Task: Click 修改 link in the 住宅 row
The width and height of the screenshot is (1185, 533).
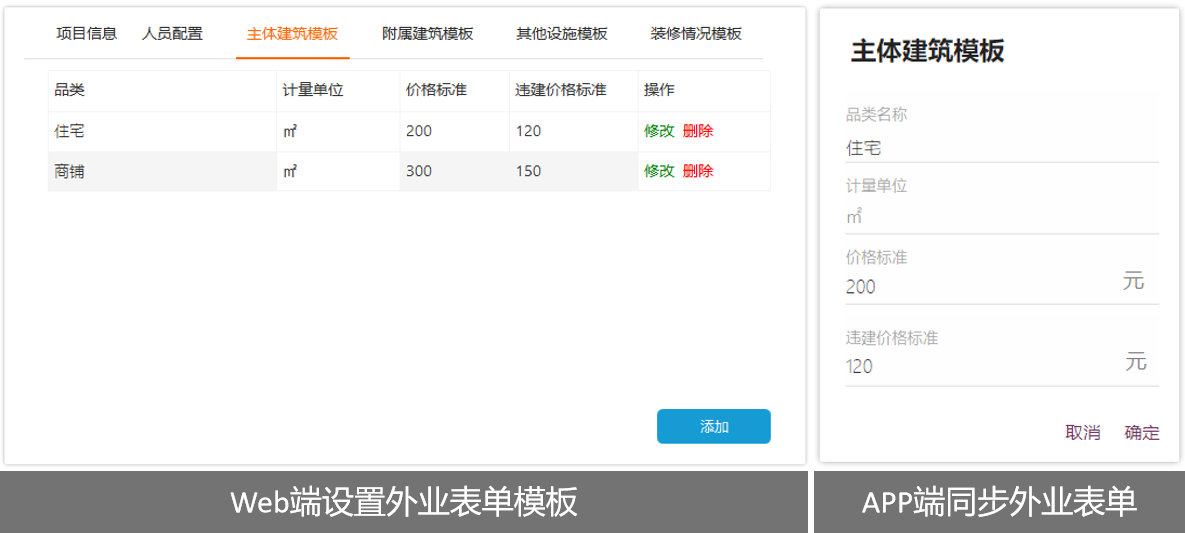Action: coord(659,131)
